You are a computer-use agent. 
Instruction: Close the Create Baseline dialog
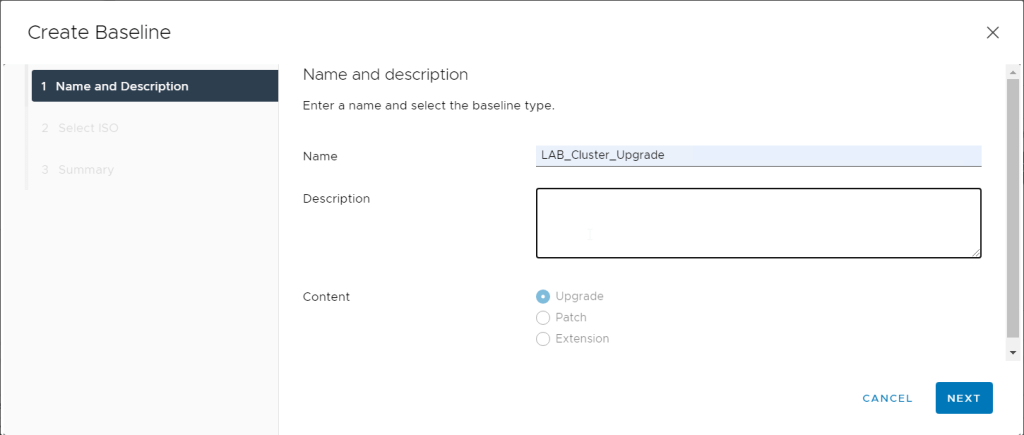pos(992,33)
